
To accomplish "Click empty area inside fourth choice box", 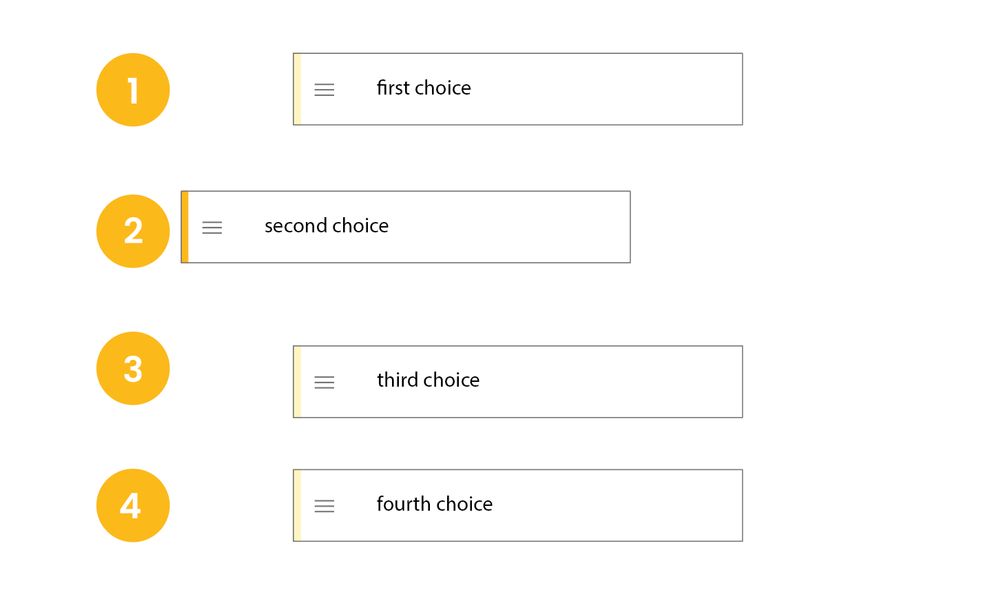I will click(620, 505).
